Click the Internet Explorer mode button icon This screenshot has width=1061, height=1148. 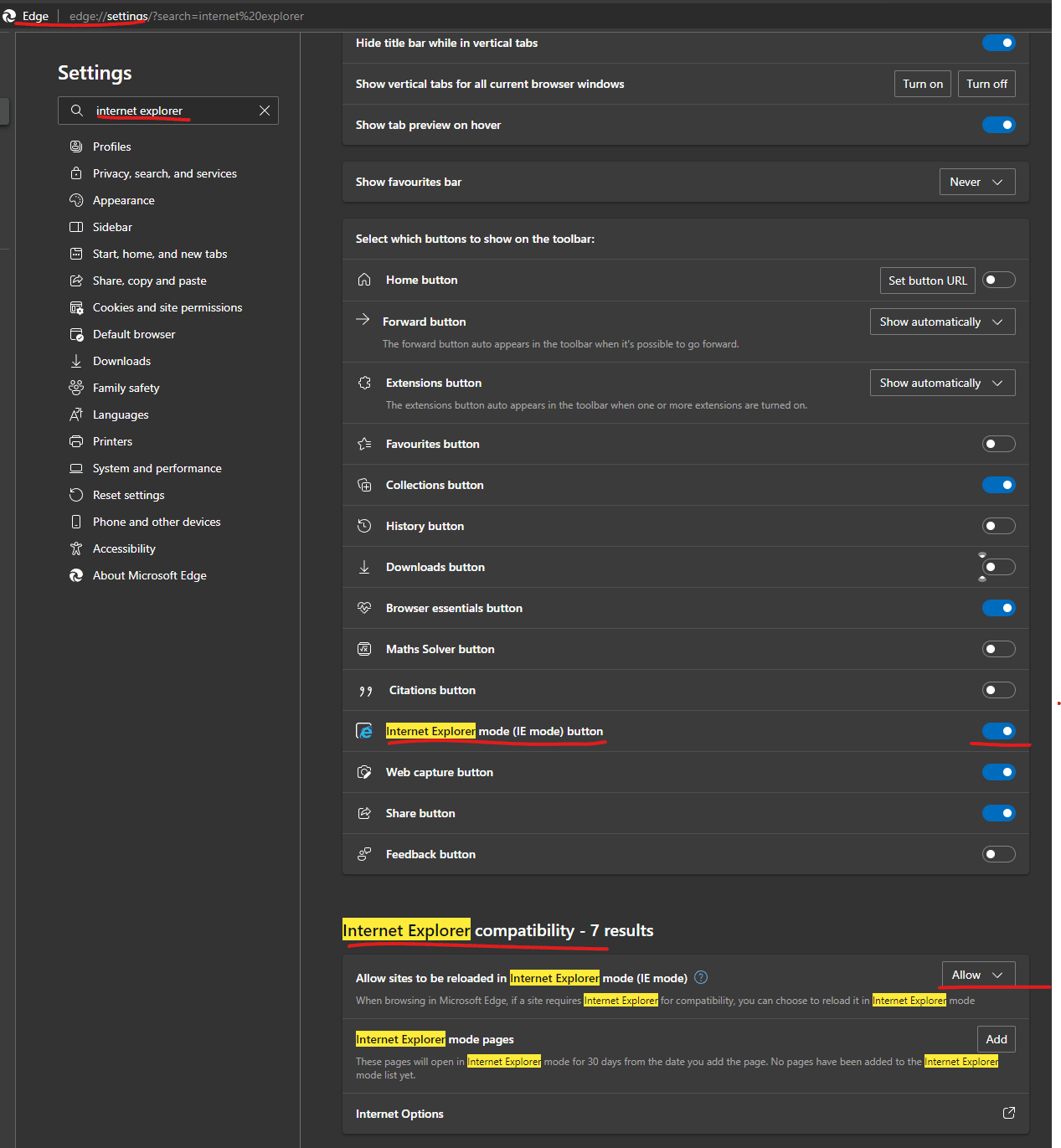[x=364, y=731]
